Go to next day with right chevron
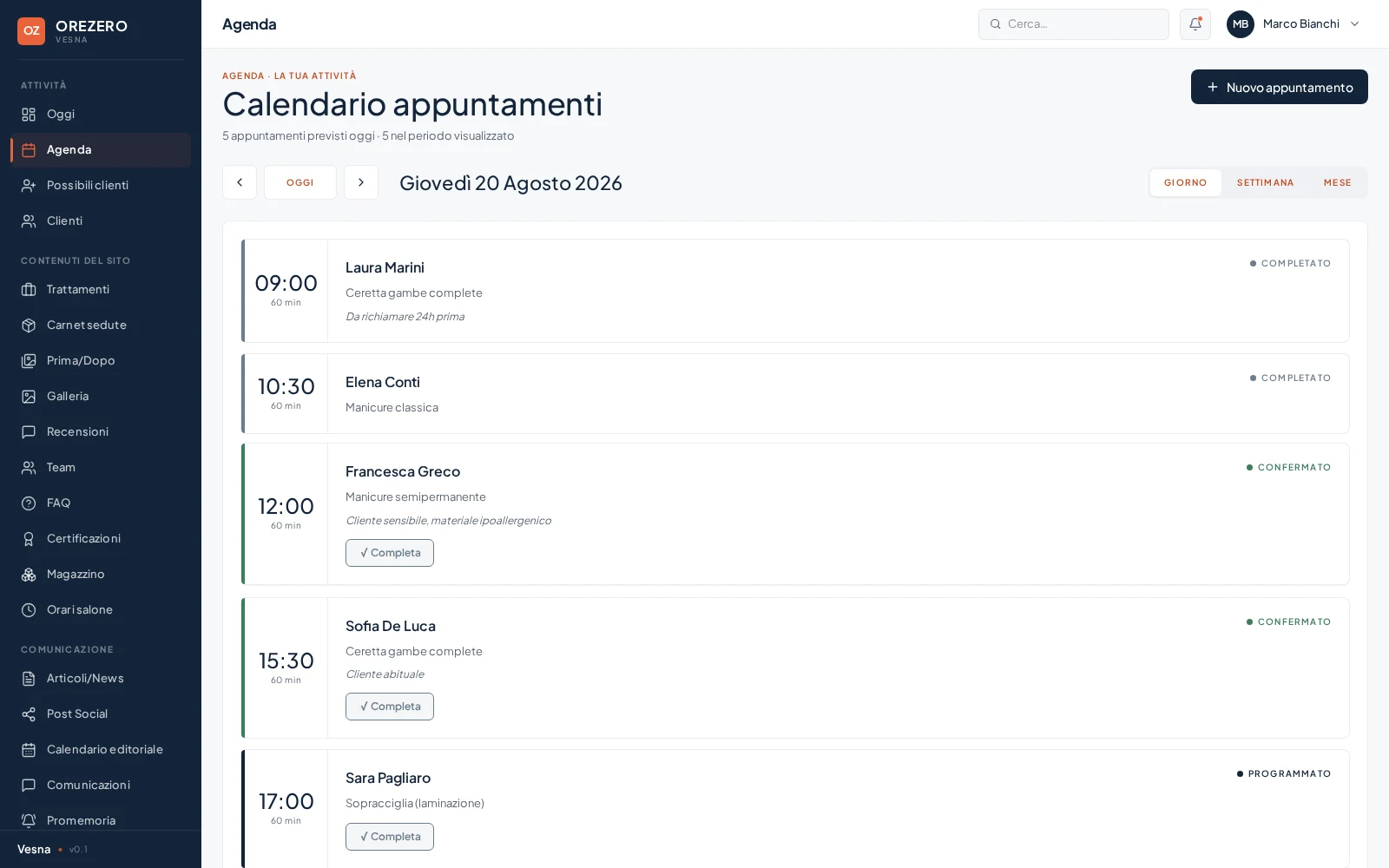The width and height of the screenshot is (1389, 868). click(361, 182)
